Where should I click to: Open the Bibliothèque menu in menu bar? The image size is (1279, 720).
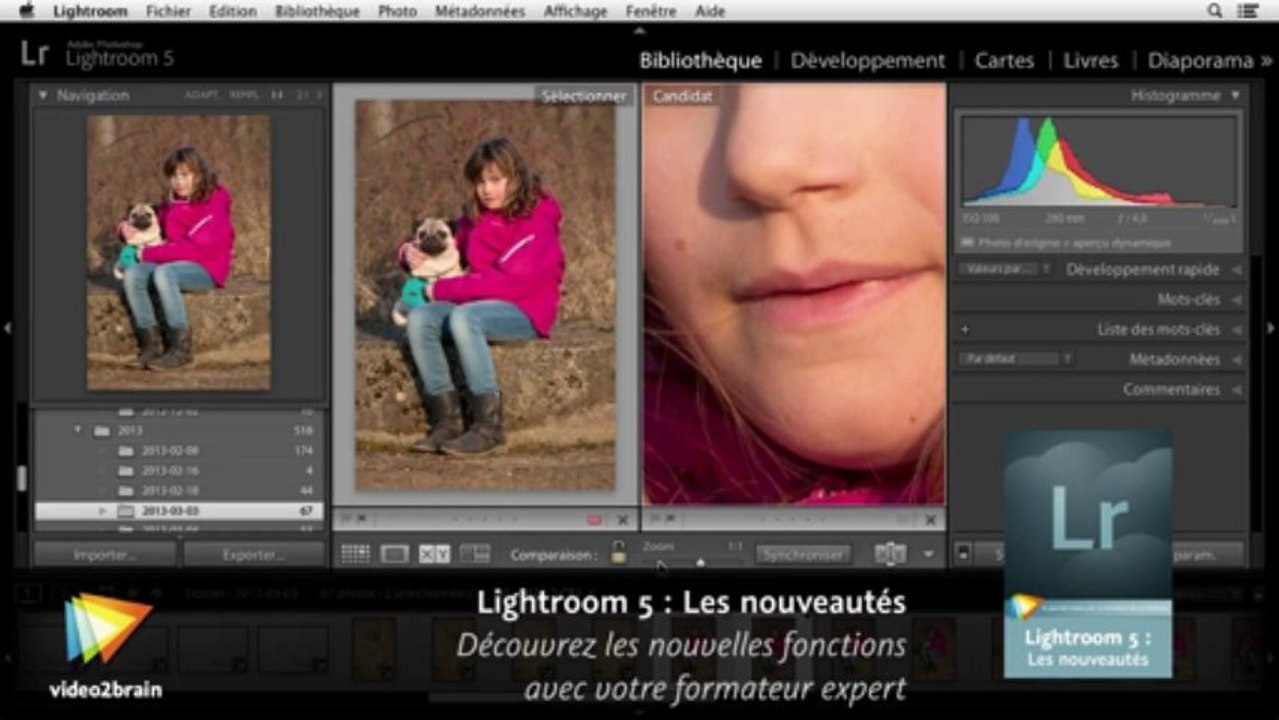pyautogui.click(x=317, y=11)
